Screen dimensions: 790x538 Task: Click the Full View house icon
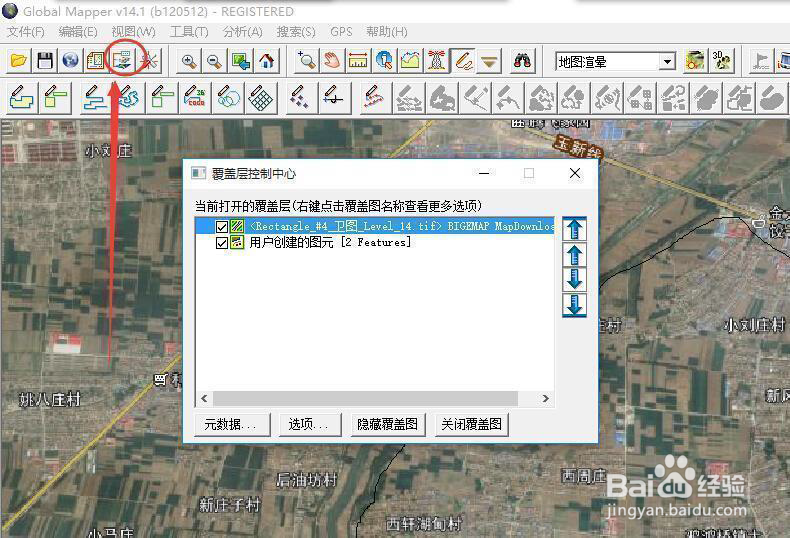[267, 61]
